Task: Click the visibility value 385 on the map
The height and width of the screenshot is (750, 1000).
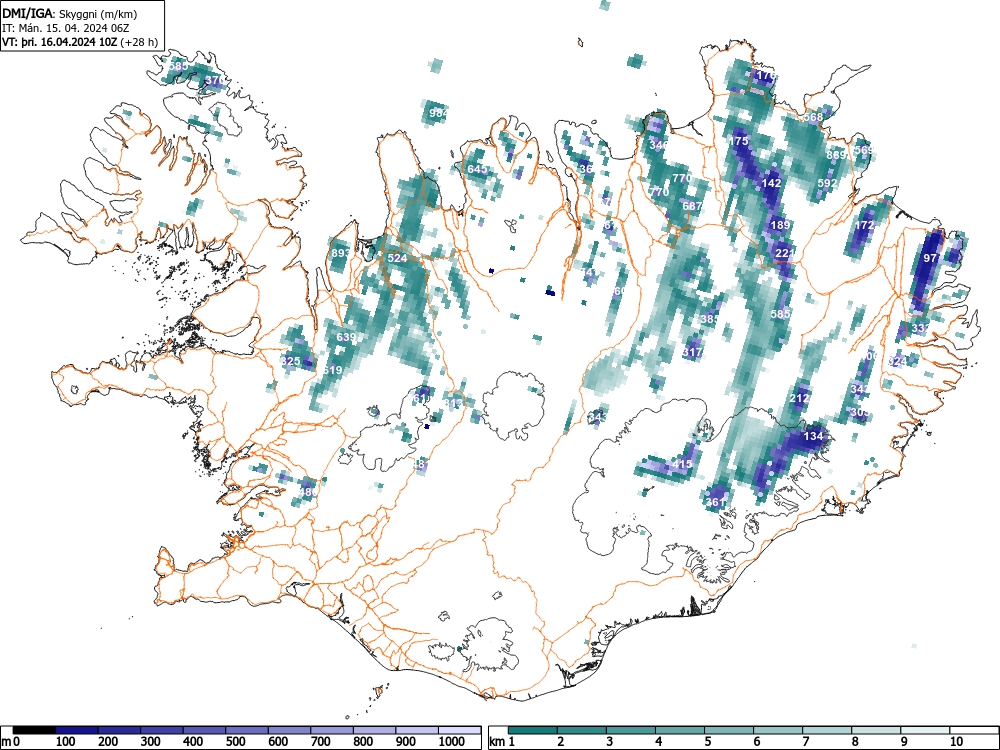Action: pos(710,319)
